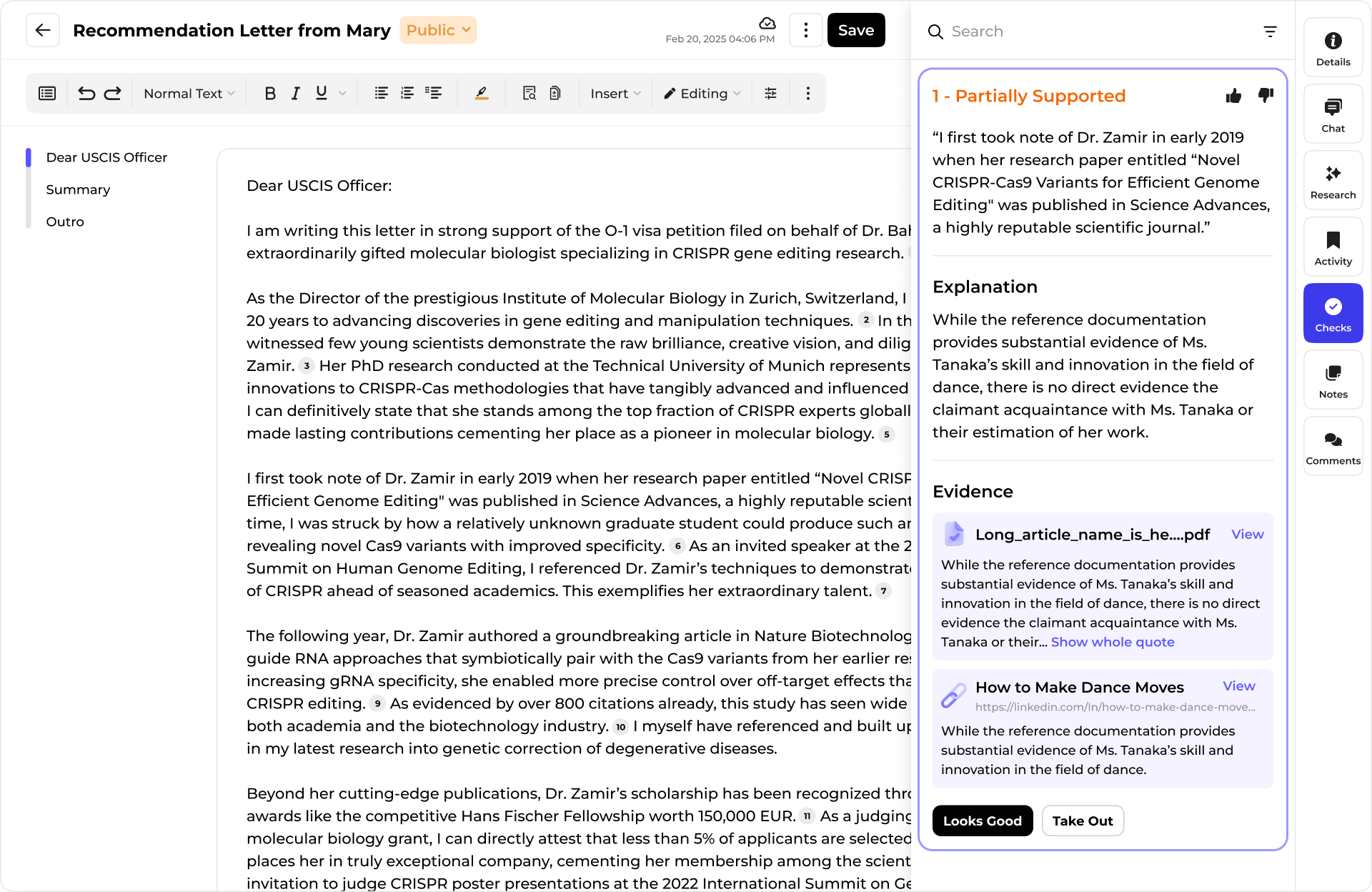This screenshot has height=892, width=1372.
Task: Open the Research side panel
Action: [x=1333, y=181]
